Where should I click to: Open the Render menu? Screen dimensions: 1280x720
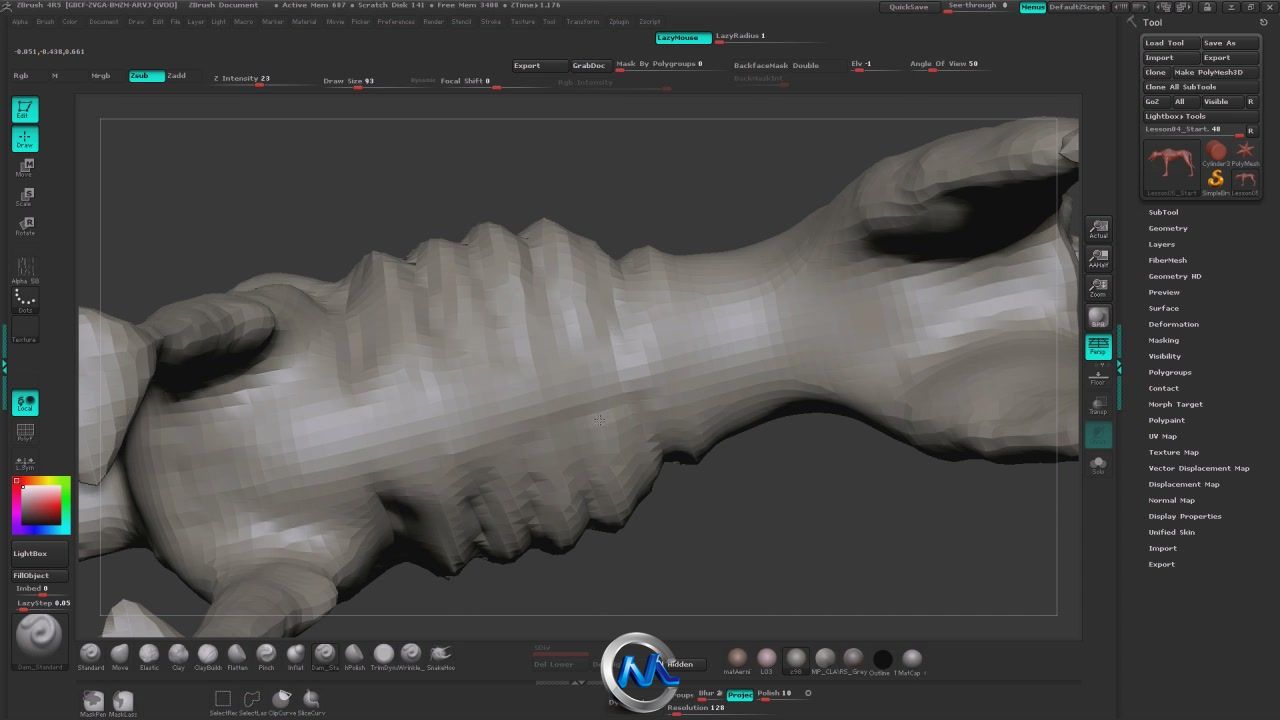coord(433,21)
